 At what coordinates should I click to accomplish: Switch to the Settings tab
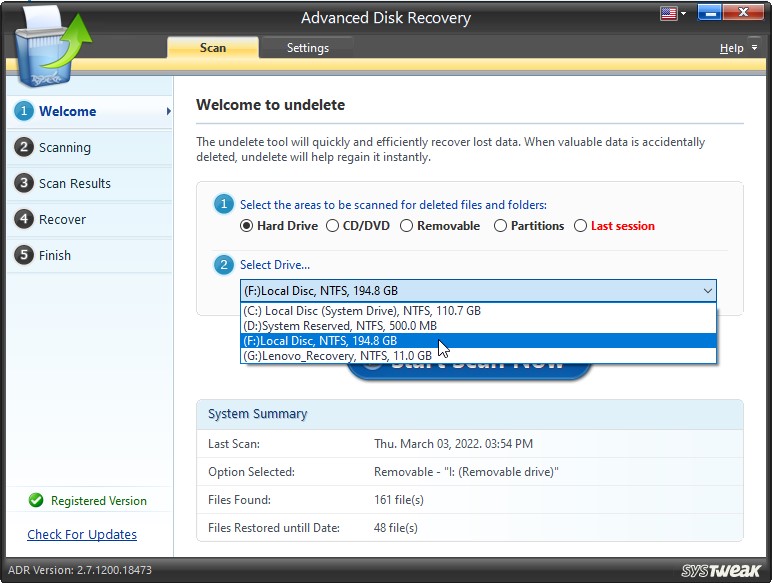(307, 48)
